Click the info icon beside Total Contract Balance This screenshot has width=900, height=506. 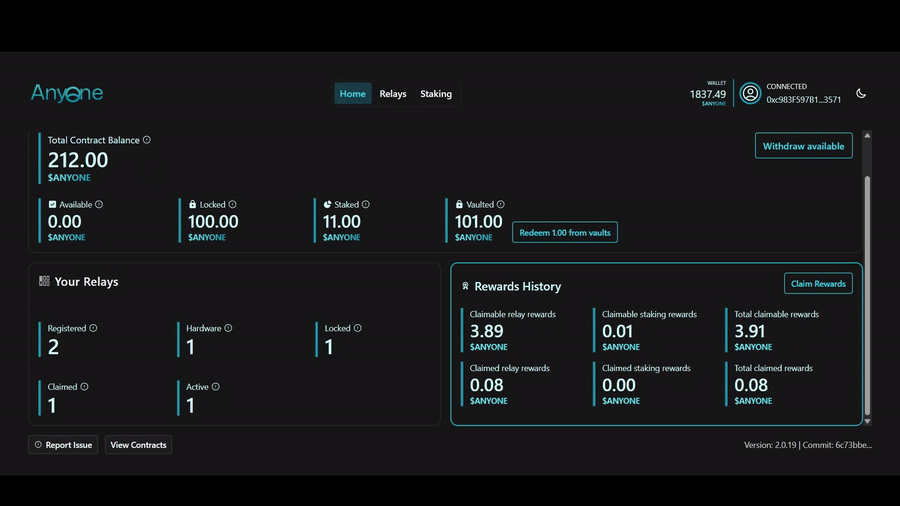[x=147, y=140]
